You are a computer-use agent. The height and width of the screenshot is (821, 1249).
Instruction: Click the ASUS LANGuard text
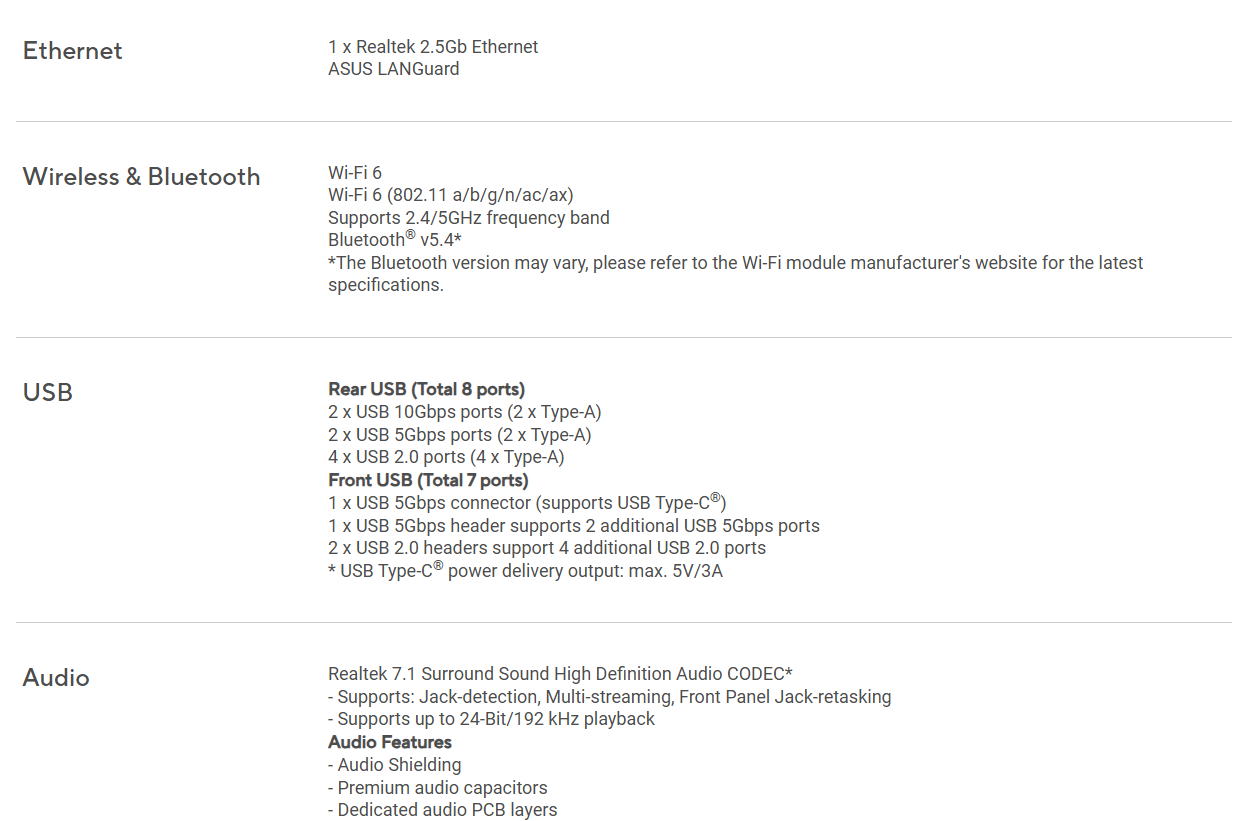coord(394,69)
